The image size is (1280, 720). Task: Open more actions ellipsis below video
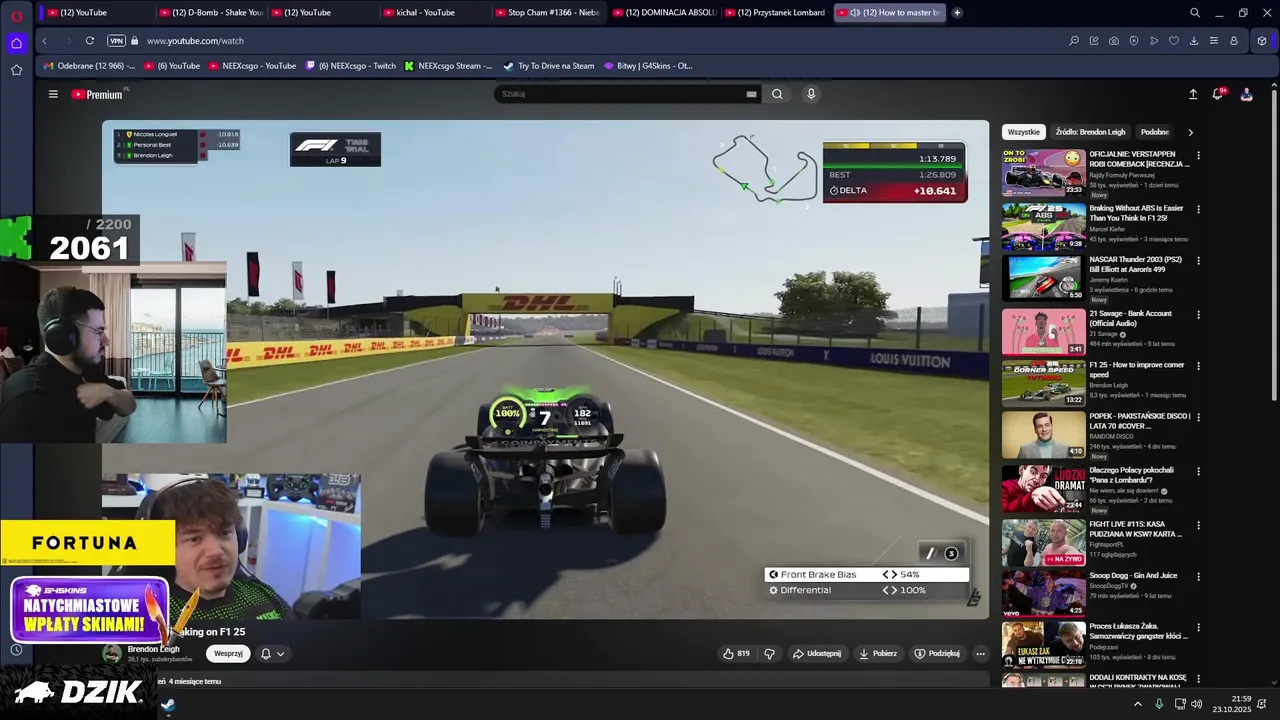point(980,653)
